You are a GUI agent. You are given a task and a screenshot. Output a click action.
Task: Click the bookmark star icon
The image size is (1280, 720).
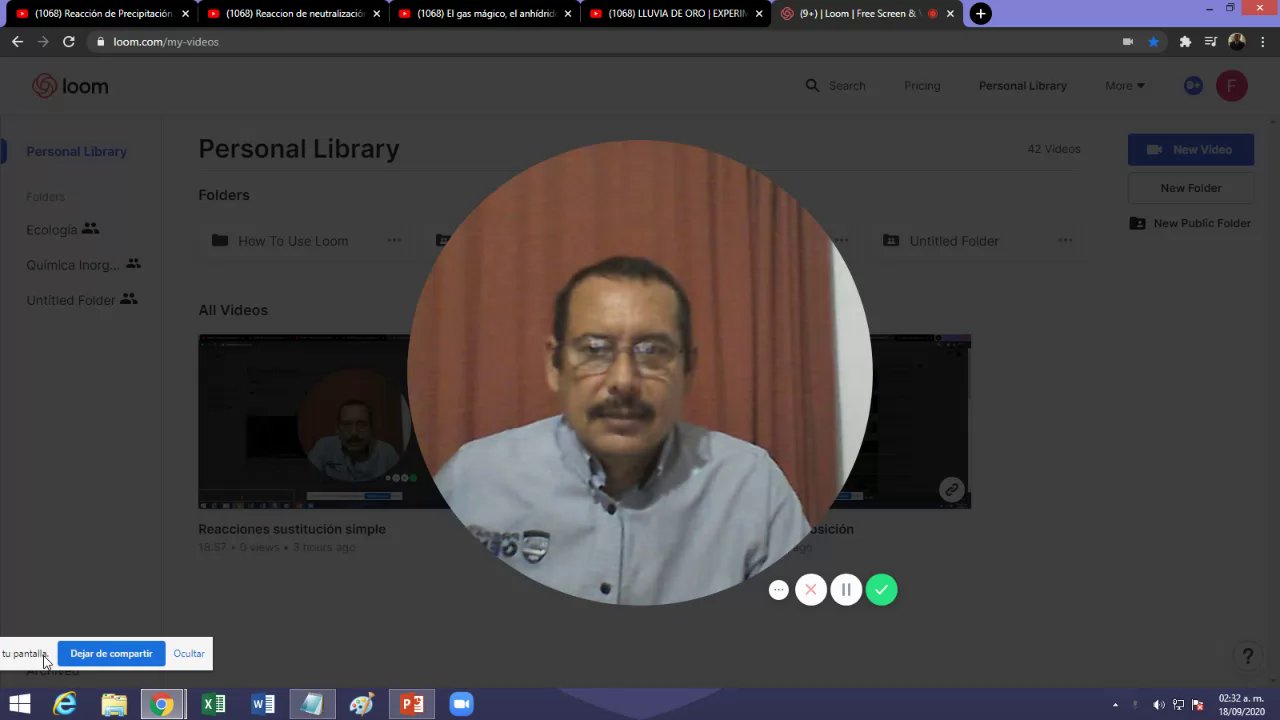pyautogui.click(x=1153, y=42)
